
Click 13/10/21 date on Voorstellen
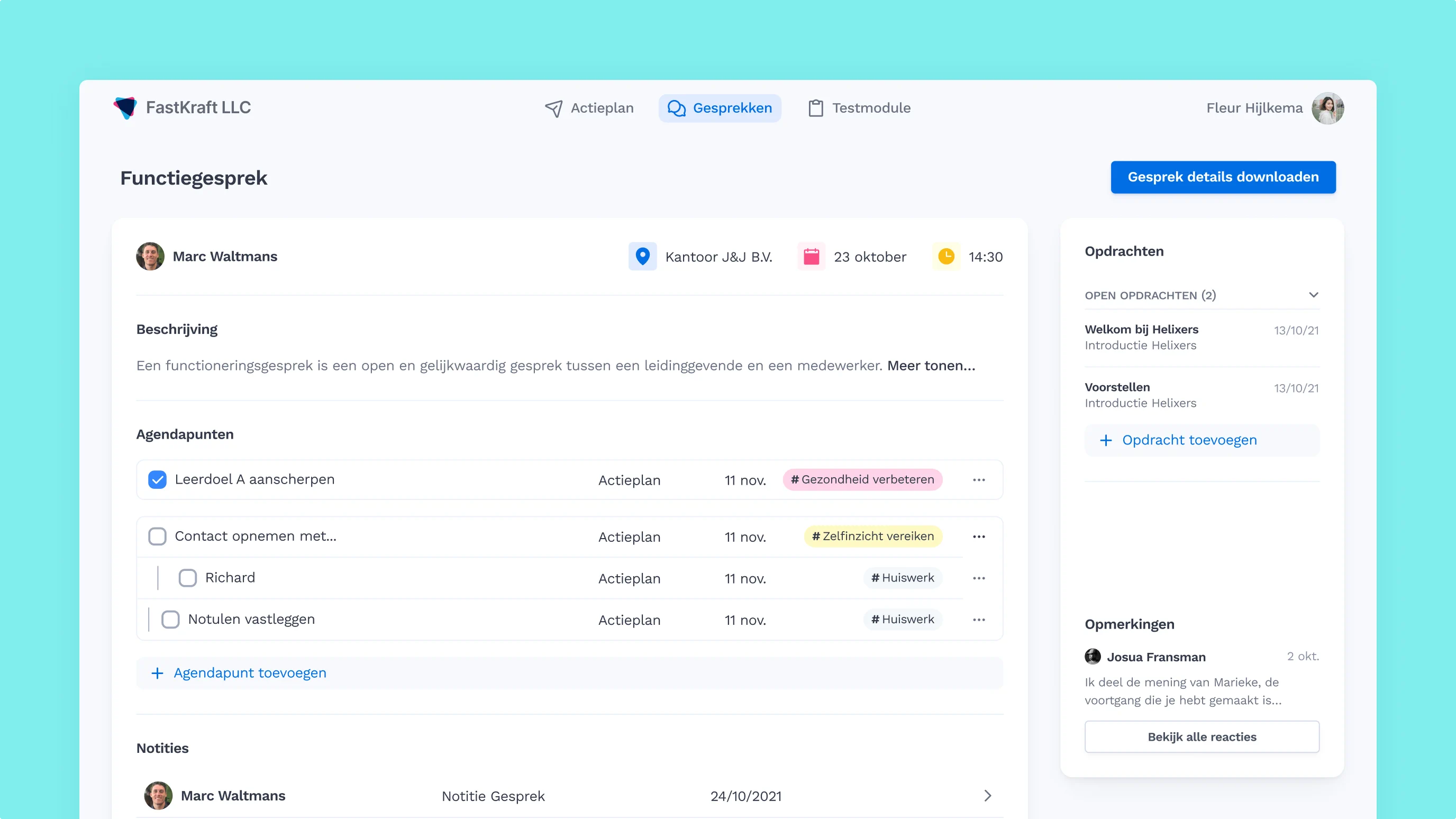point(1296,388)
